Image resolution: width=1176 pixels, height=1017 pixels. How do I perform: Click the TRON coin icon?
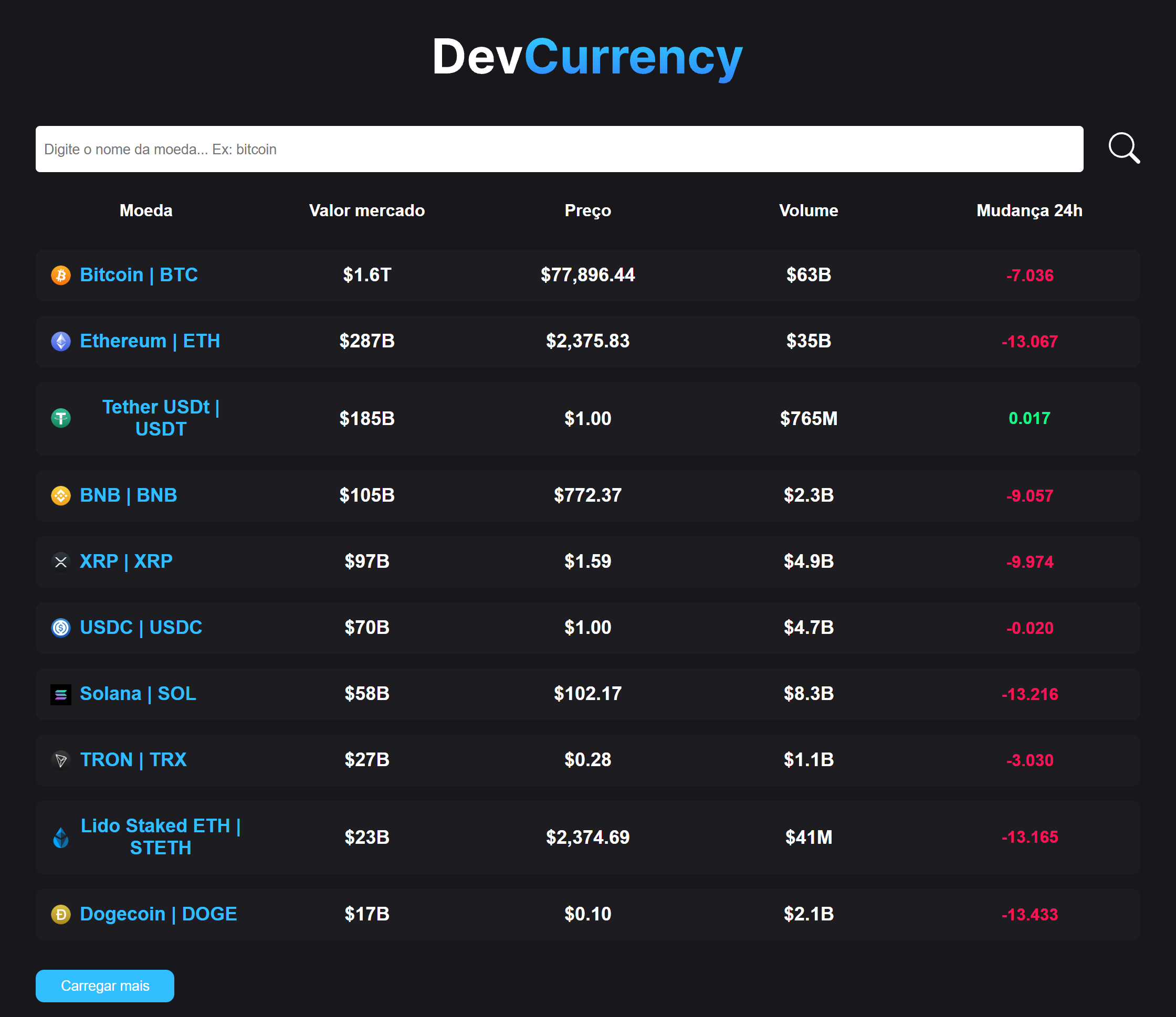tap(61, 760)
